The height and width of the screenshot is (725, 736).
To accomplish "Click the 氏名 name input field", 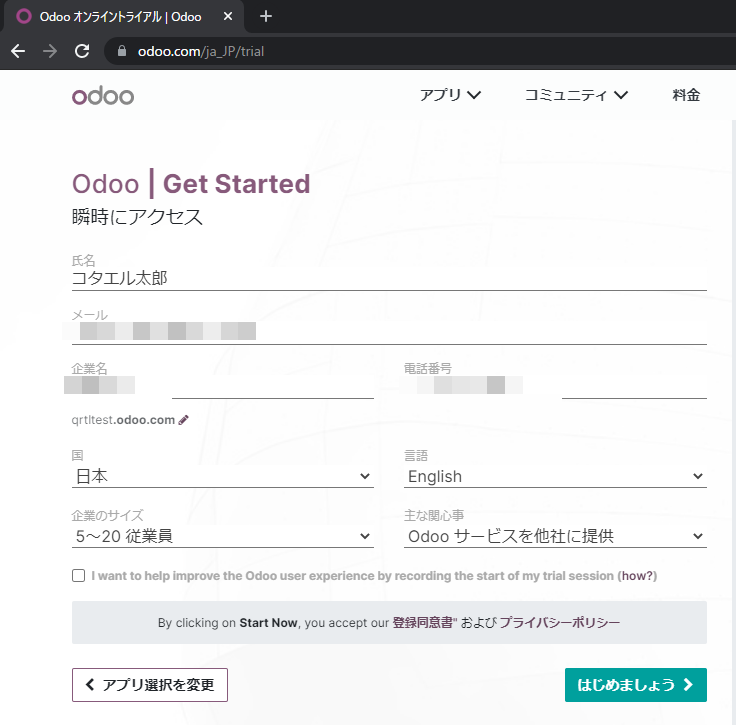I will tap(389, 279).
